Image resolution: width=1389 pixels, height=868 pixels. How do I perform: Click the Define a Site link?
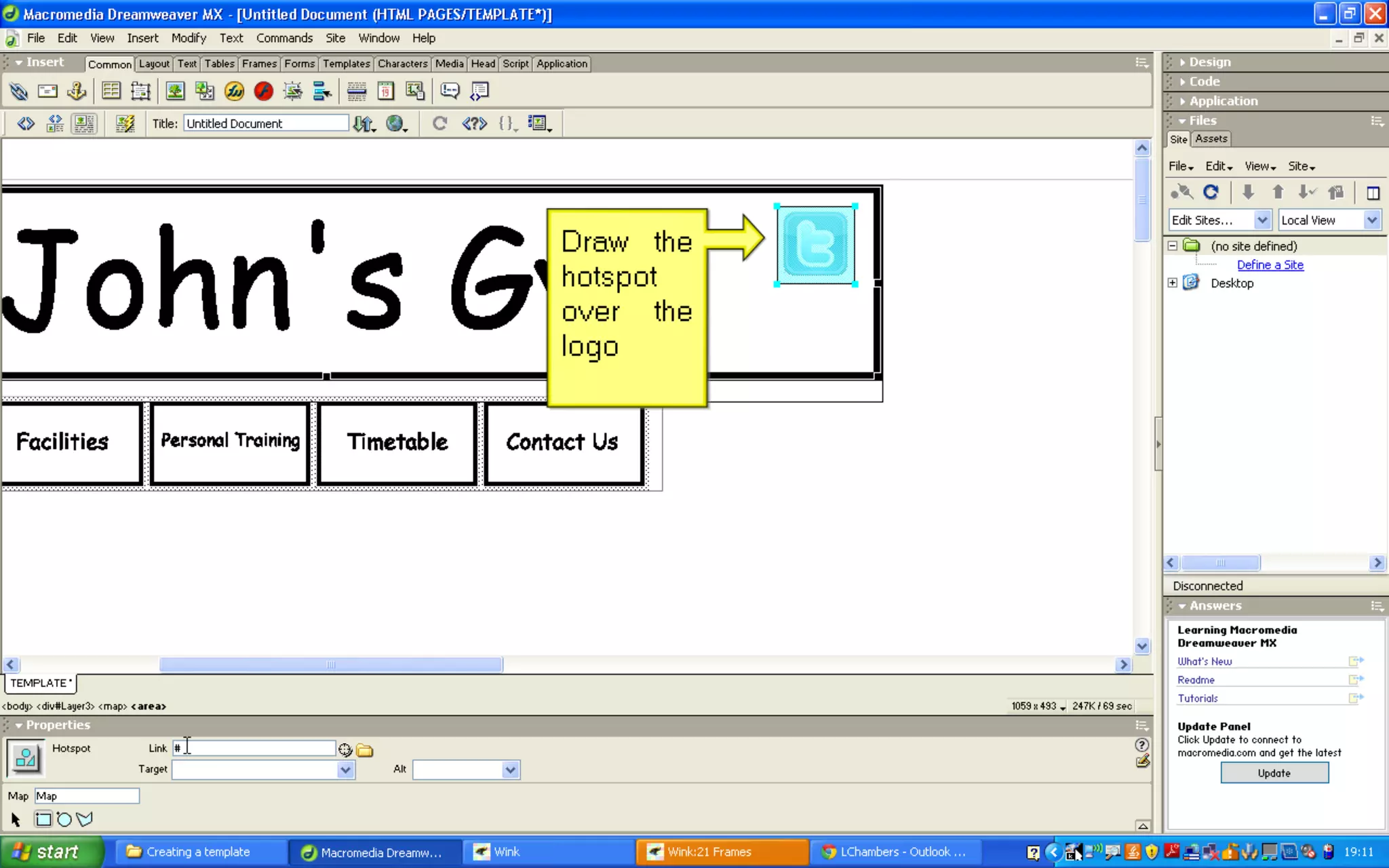1270,264
